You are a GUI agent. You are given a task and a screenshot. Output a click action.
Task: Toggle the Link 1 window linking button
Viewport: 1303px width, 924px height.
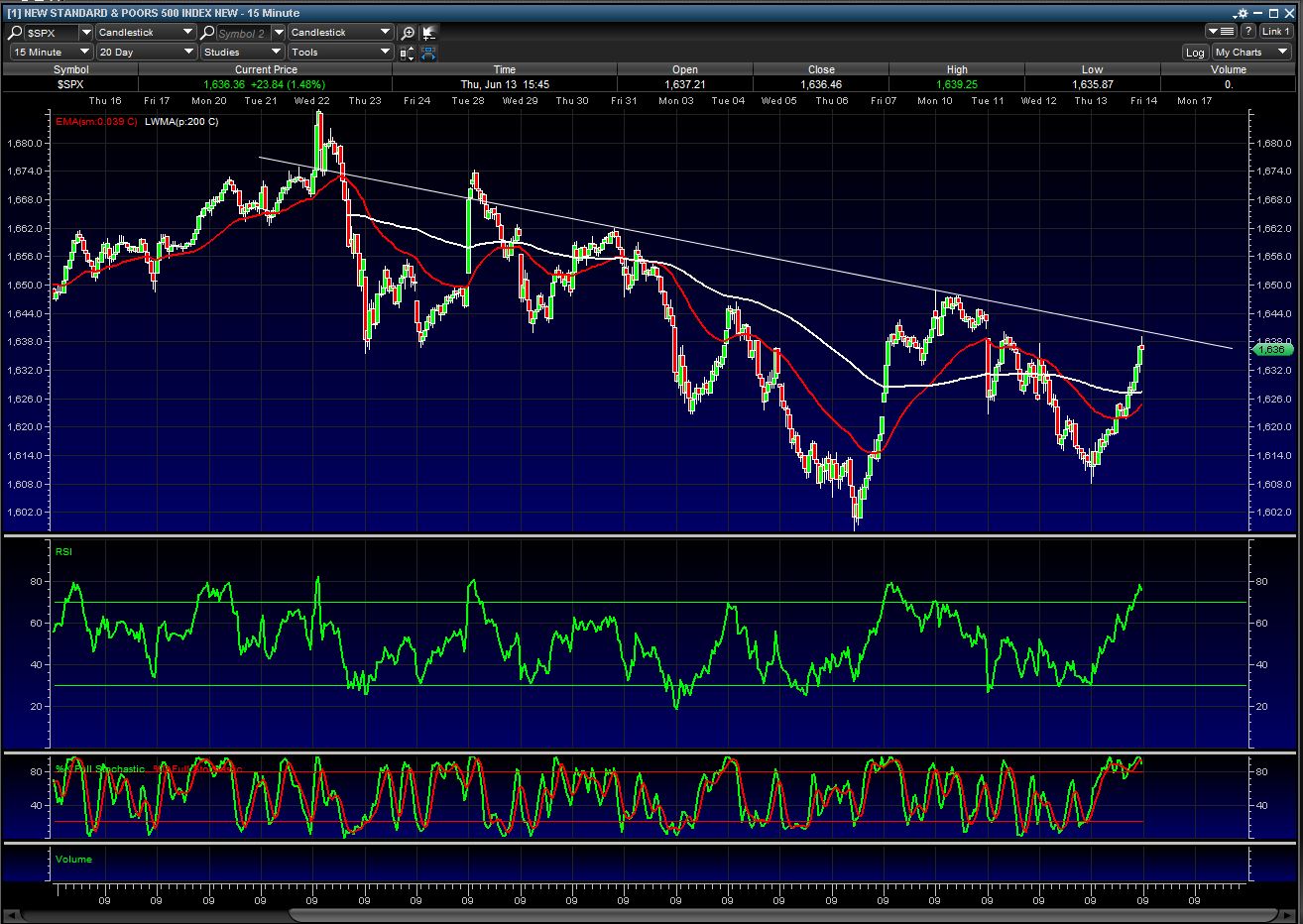(x=1276, y=32)
